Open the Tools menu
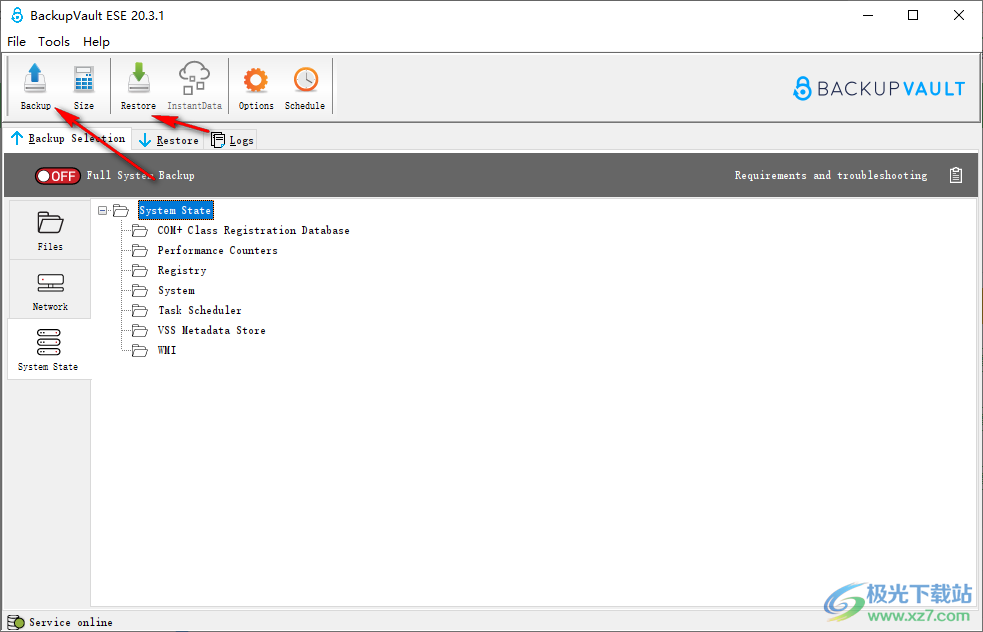The height and width of the screenshot is (632, 983). point(54,42)
